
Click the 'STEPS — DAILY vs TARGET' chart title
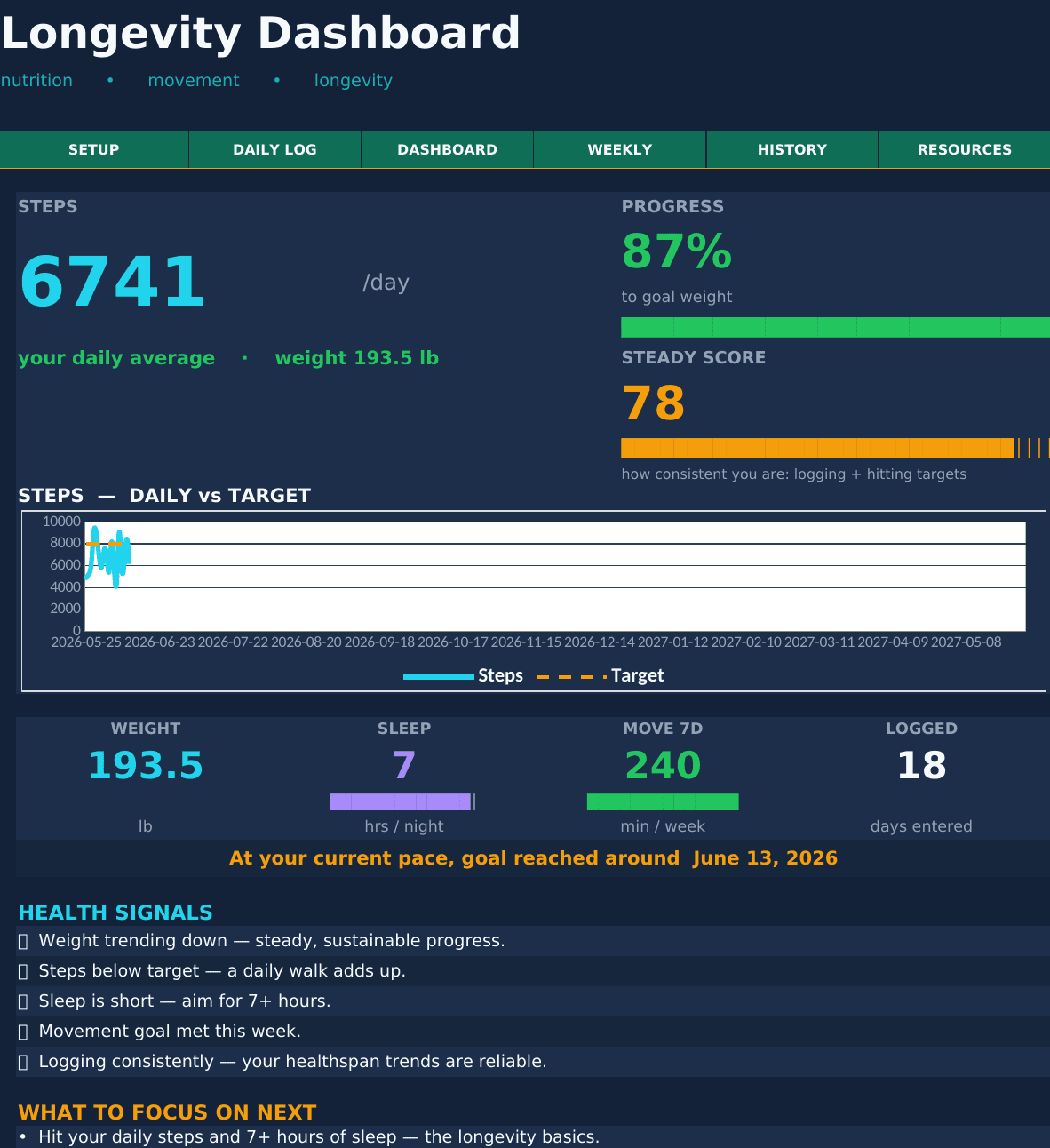(164, 496)
